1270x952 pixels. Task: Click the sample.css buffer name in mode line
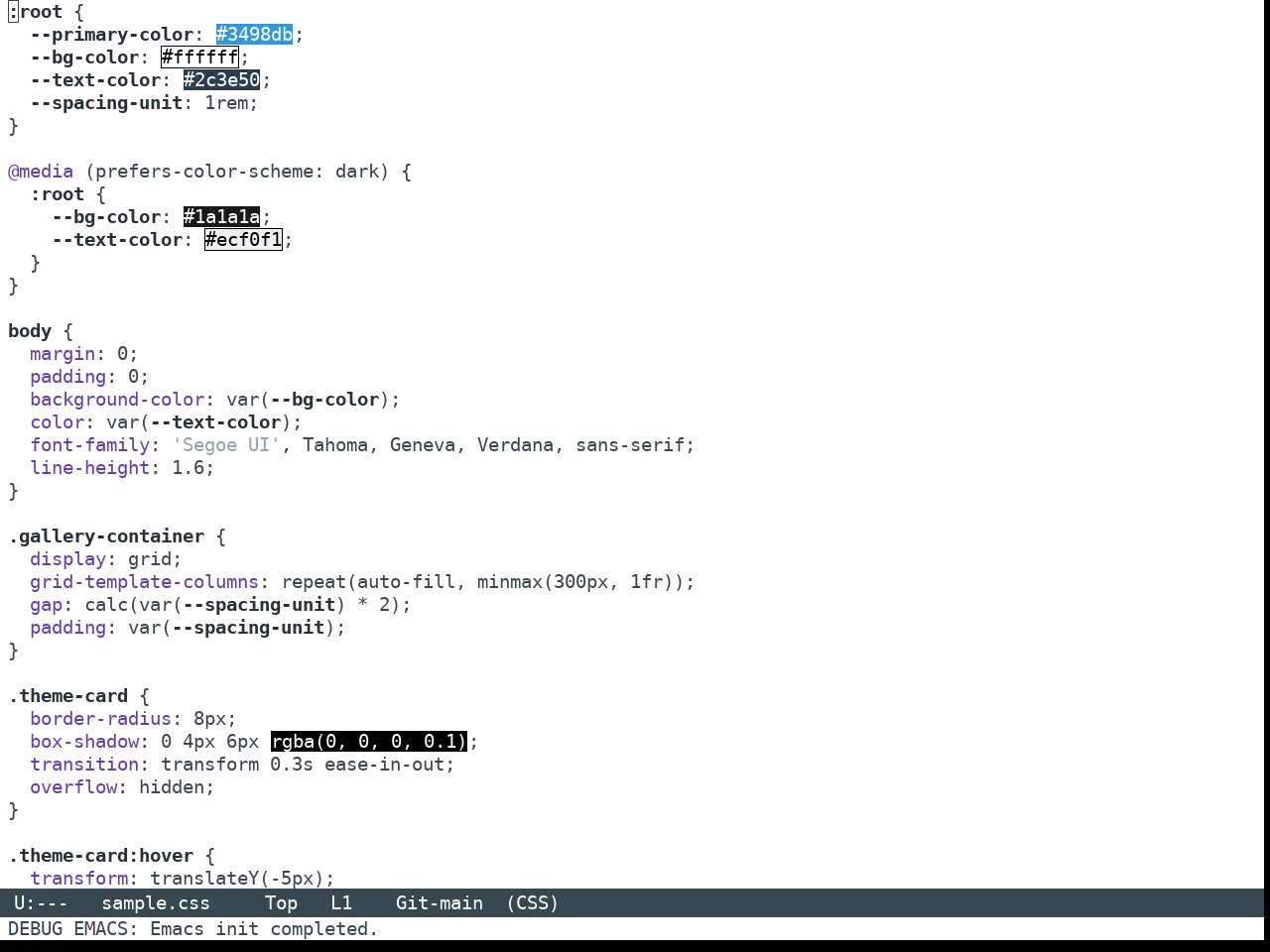point(156,902)
